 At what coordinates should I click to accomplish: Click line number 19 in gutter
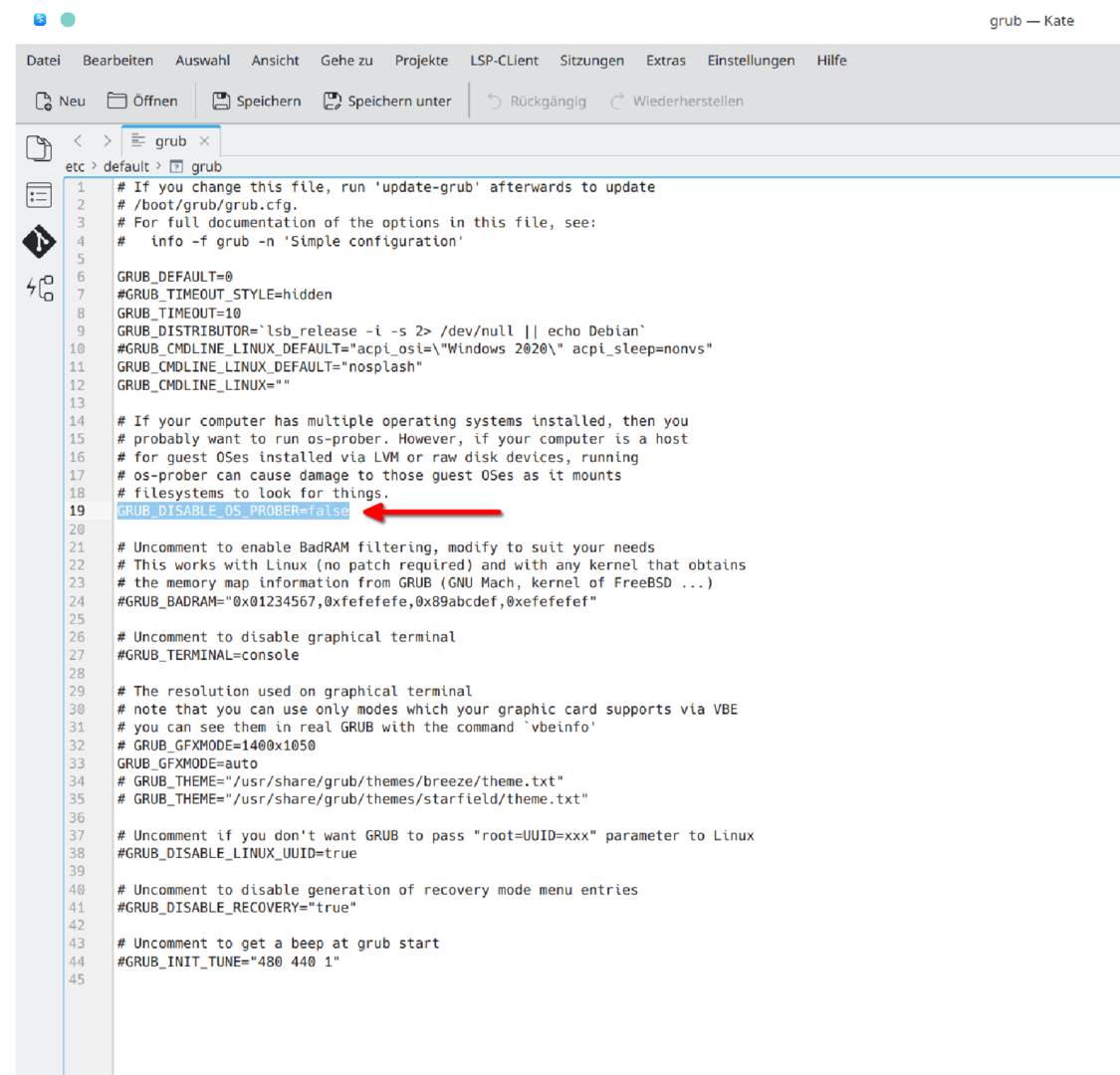tap(77, 511)
